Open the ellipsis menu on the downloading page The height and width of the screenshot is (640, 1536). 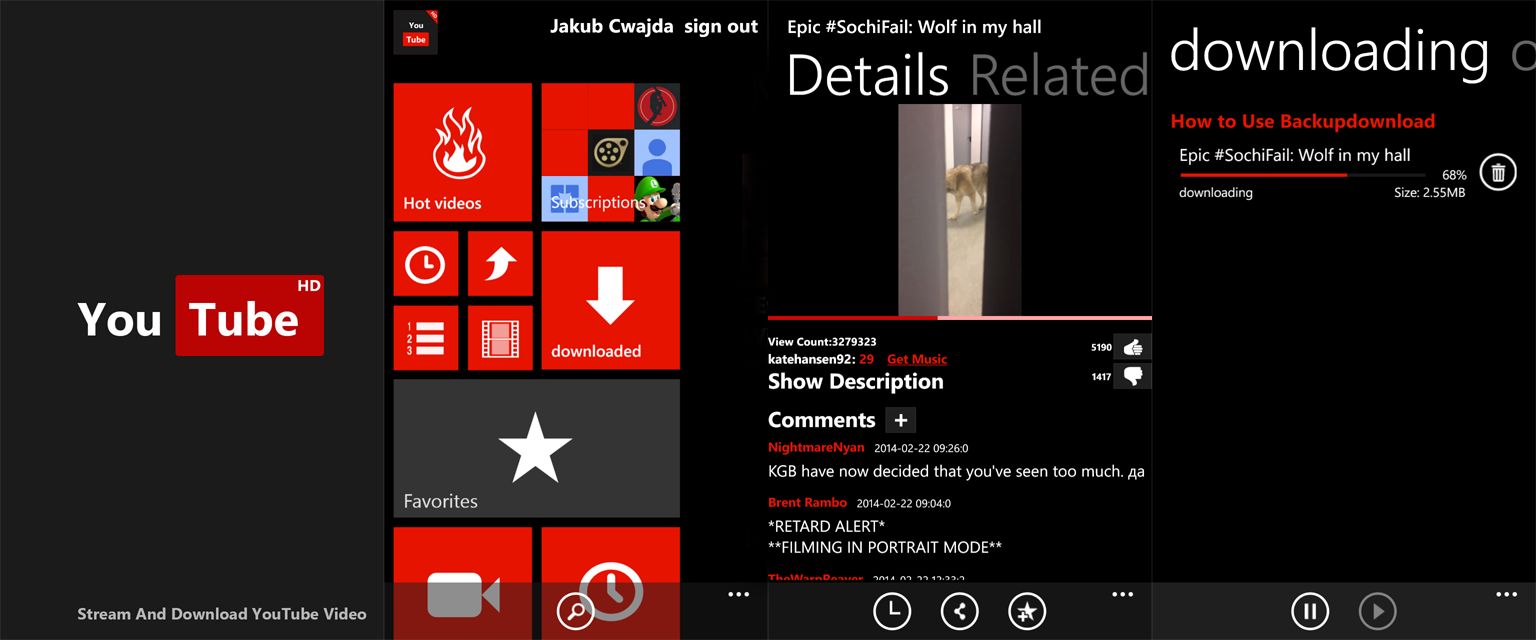1506,594
